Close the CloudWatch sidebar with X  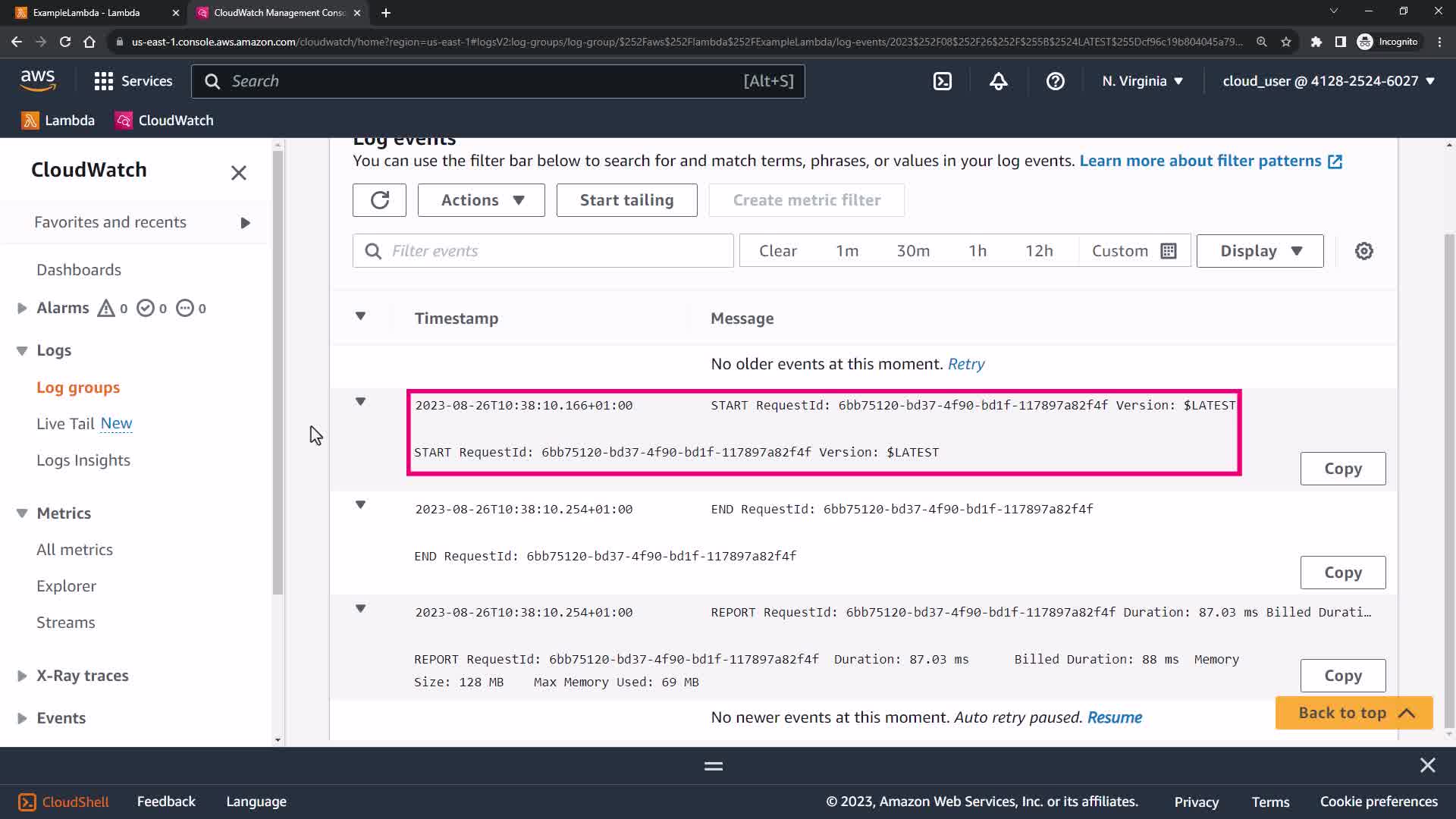[x=238, y=173]
